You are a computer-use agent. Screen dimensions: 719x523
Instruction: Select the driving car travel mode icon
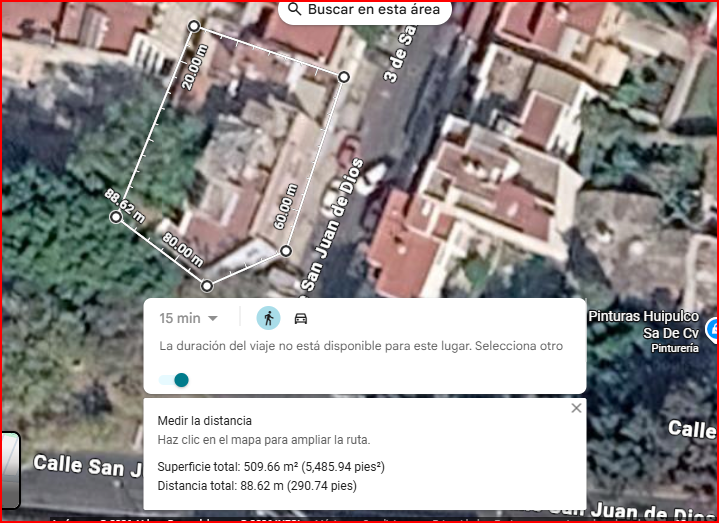[x=301, y=318]
